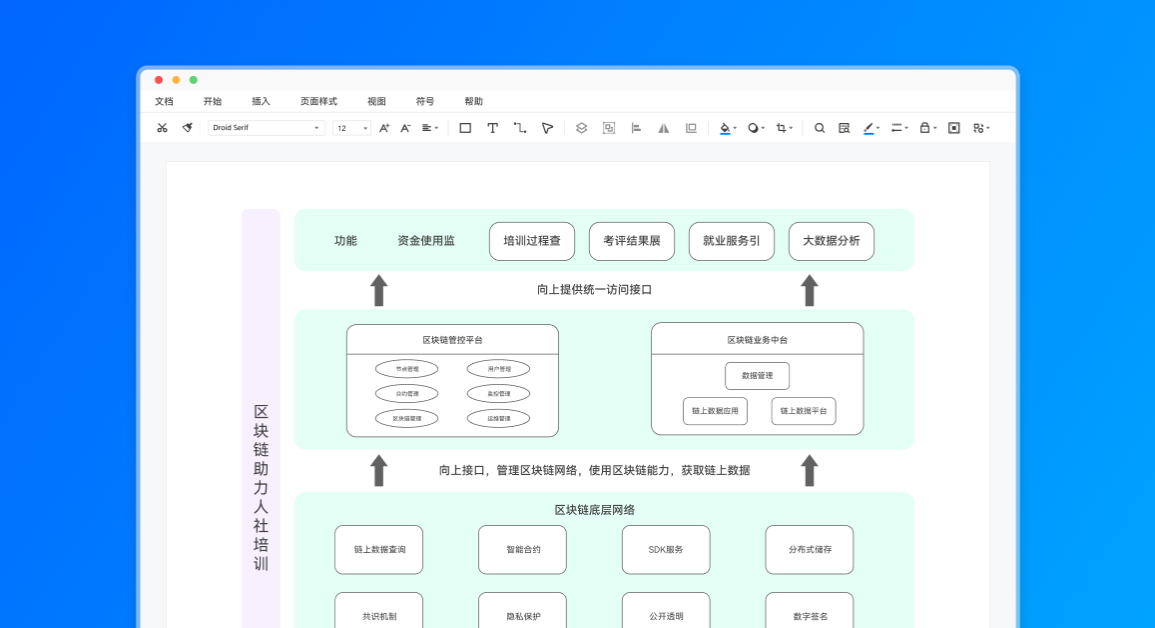Viewport: 1155px width, 628px height.
Task: Click the 区块链管控平台 title
Action: [x=452, y=340]
